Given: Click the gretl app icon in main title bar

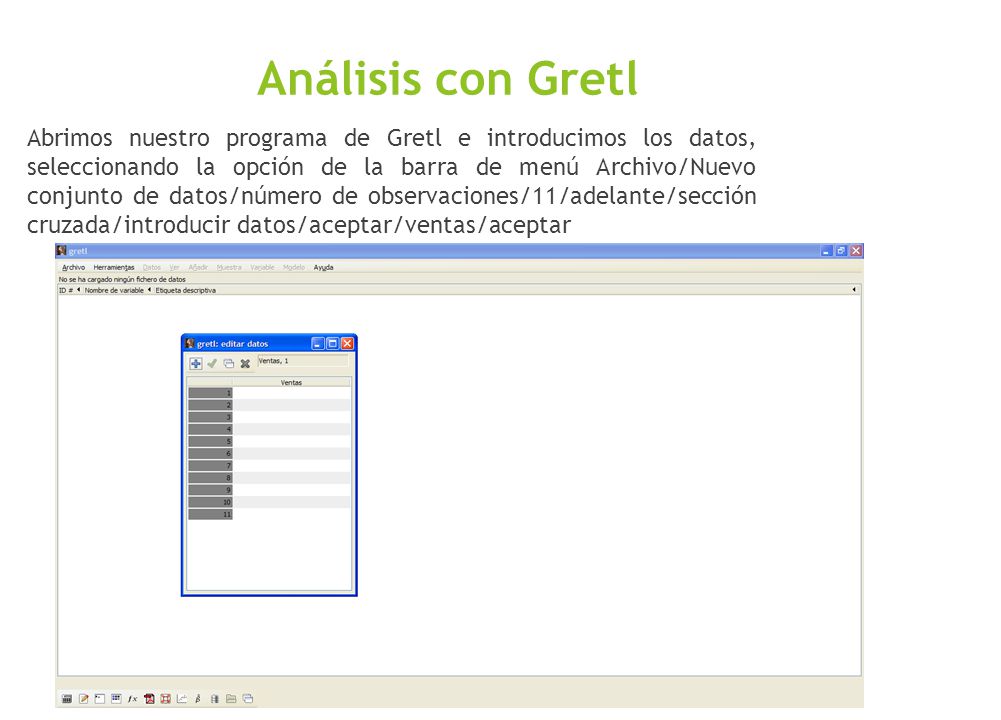Looking at the screenshot, I should tap(61, 250).
